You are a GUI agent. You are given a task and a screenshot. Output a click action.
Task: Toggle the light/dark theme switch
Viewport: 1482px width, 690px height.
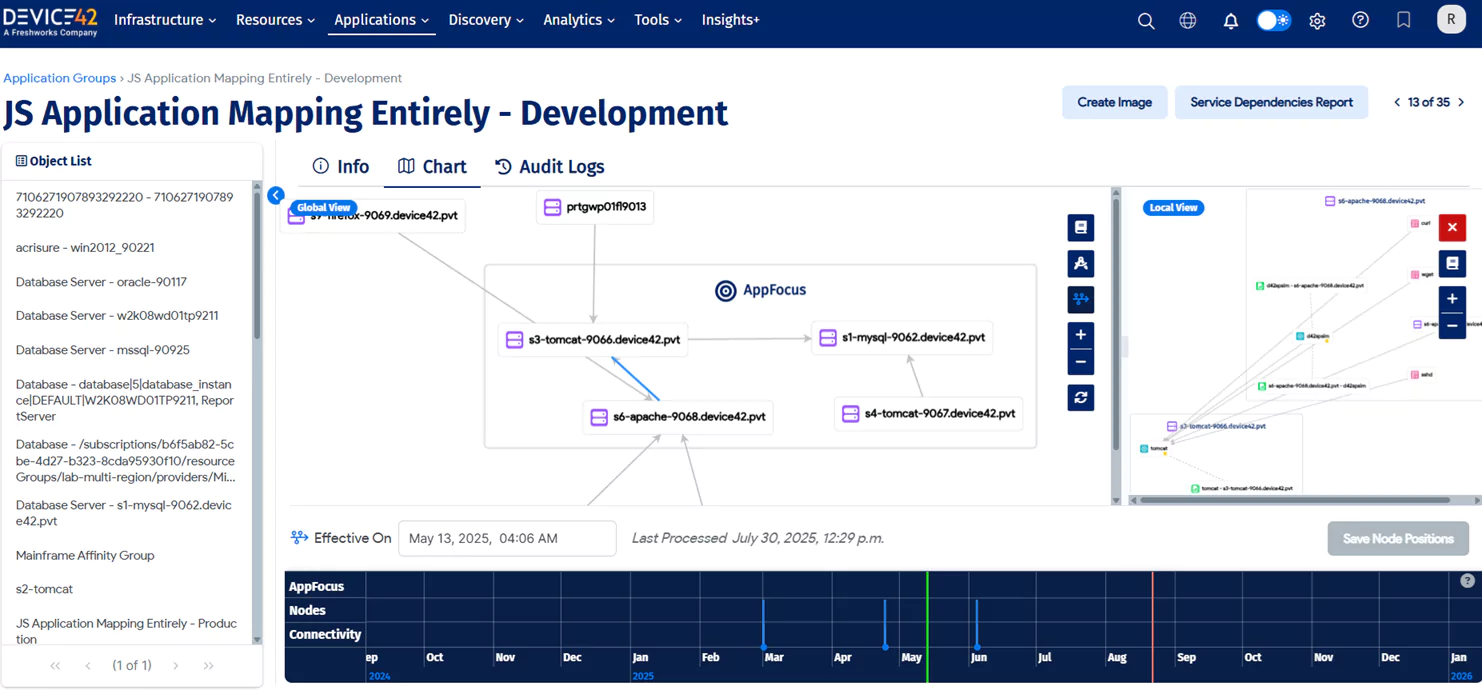pyautogui.click(x=1273, y=21)
